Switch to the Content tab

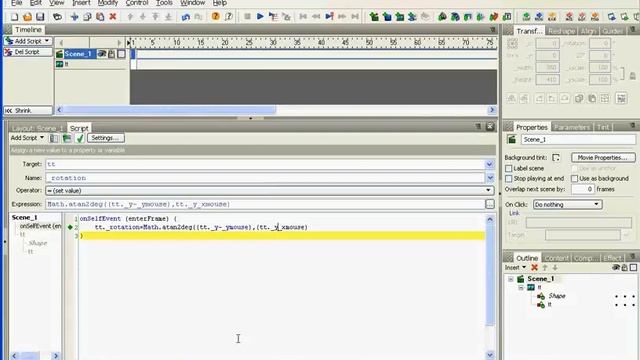pos(556,258)
